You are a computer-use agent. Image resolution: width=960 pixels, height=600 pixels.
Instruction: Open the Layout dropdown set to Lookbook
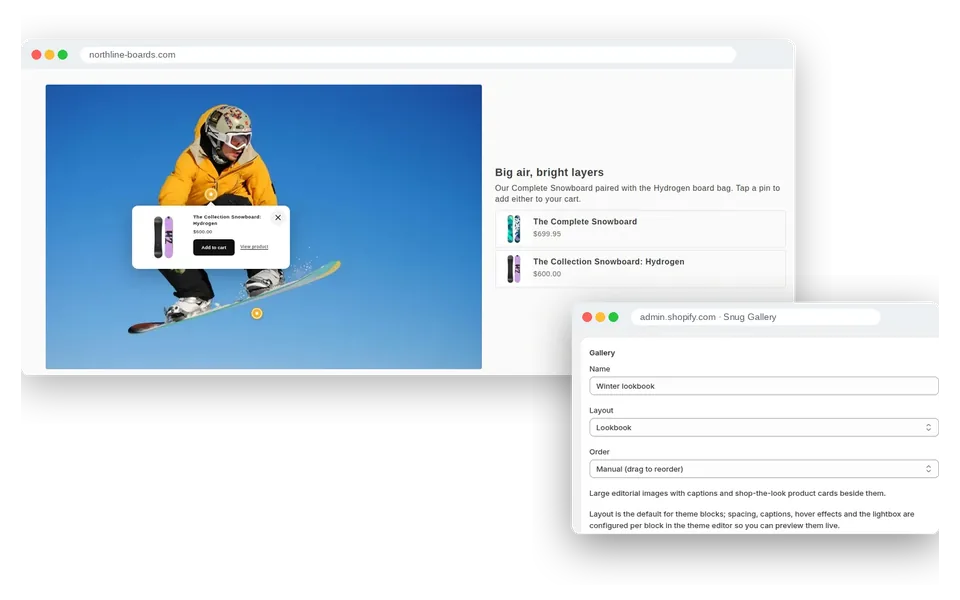click(x=763, y=427)
